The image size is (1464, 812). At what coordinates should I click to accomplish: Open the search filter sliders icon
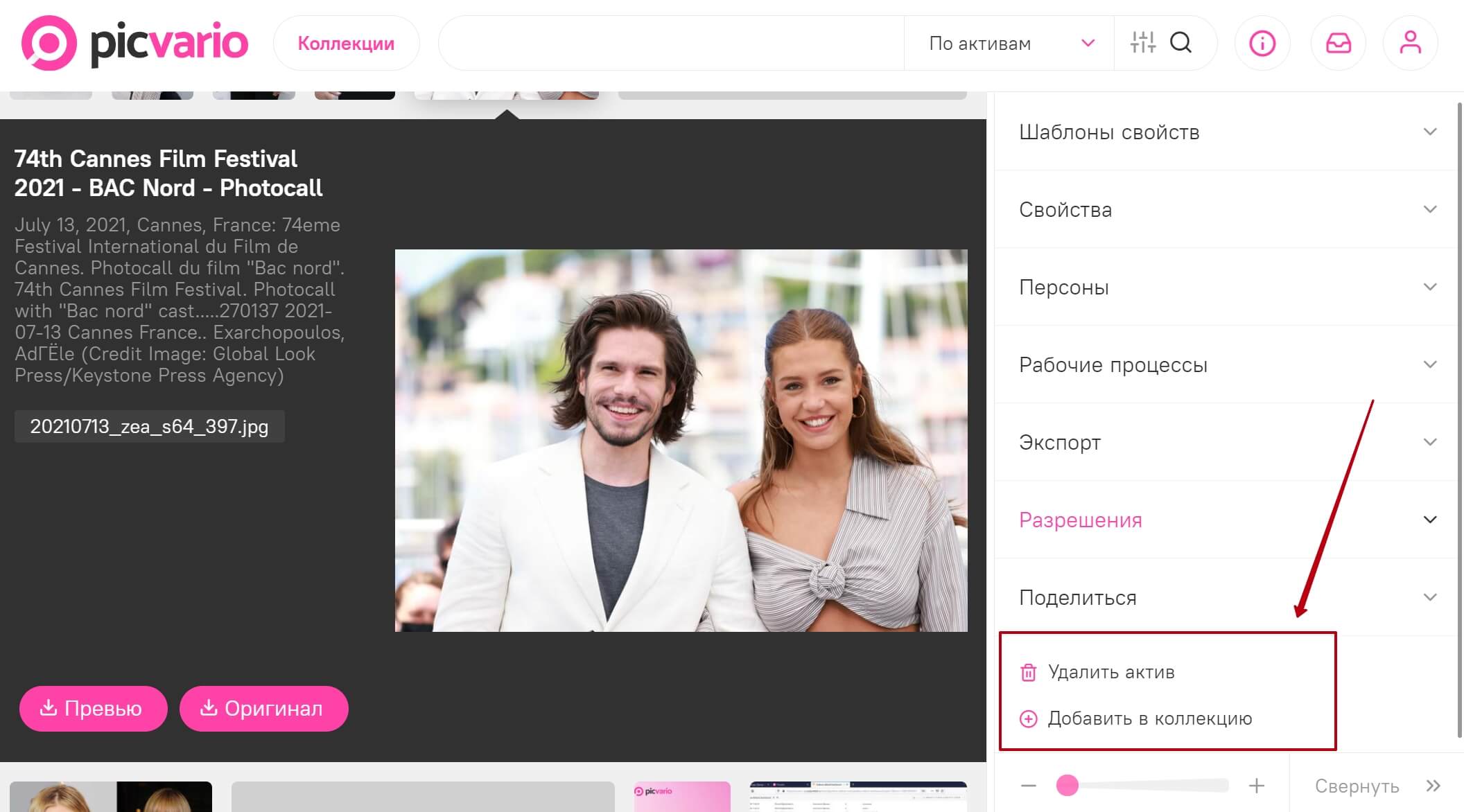coord(1142,43)
